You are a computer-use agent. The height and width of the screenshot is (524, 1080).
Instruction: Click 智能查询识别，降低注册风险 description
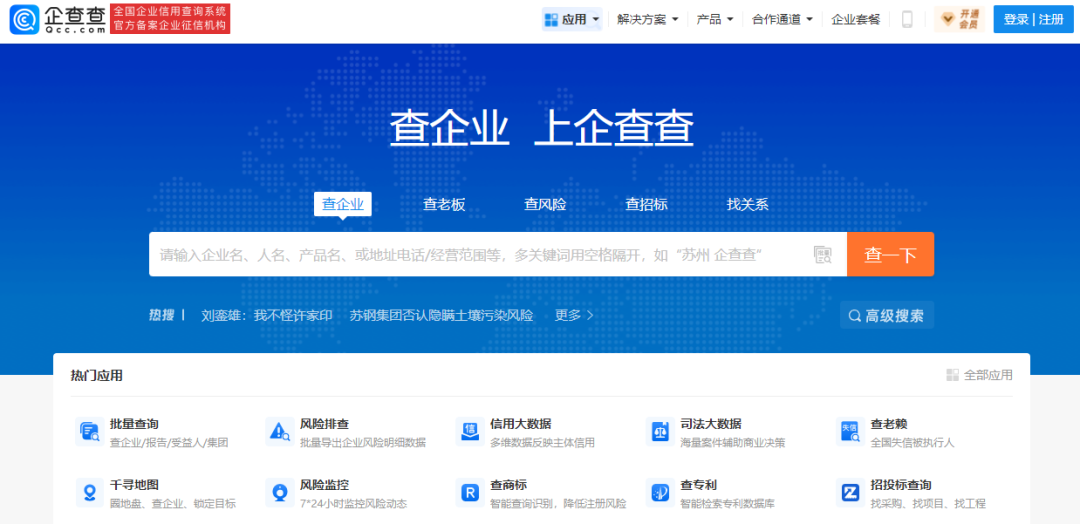coord(558,504)
